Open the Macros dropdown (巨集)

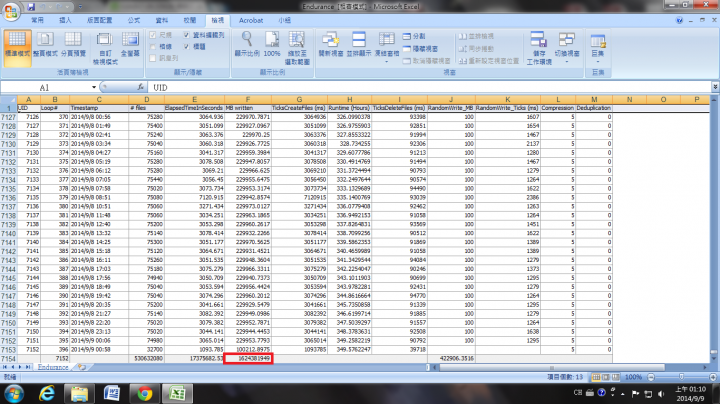[x=598, y=48]
